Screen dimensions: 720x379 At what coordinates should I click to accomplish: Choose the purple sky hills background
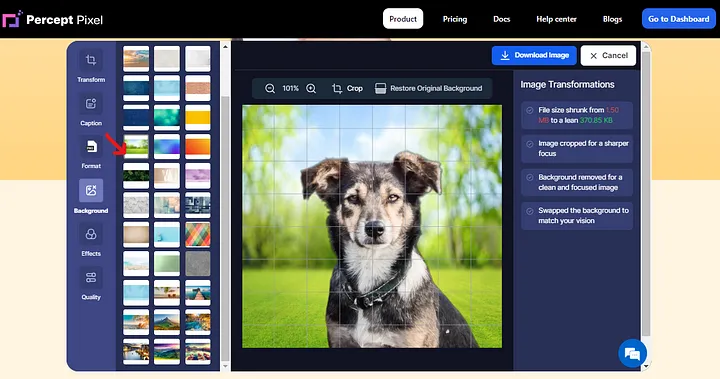point(167,351)
